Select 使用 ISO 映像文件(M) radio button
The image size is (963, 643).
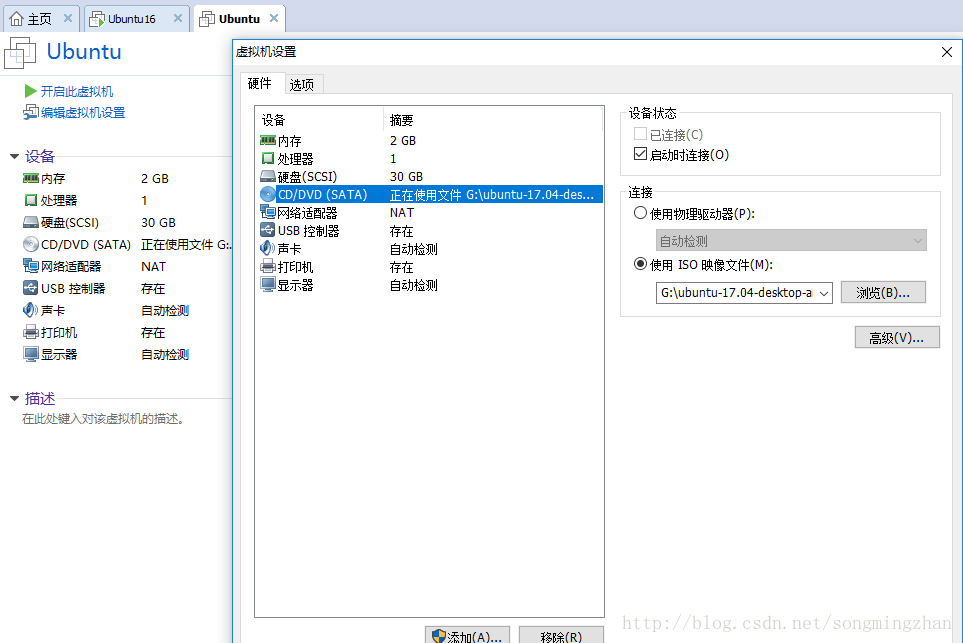pos(641,264)
